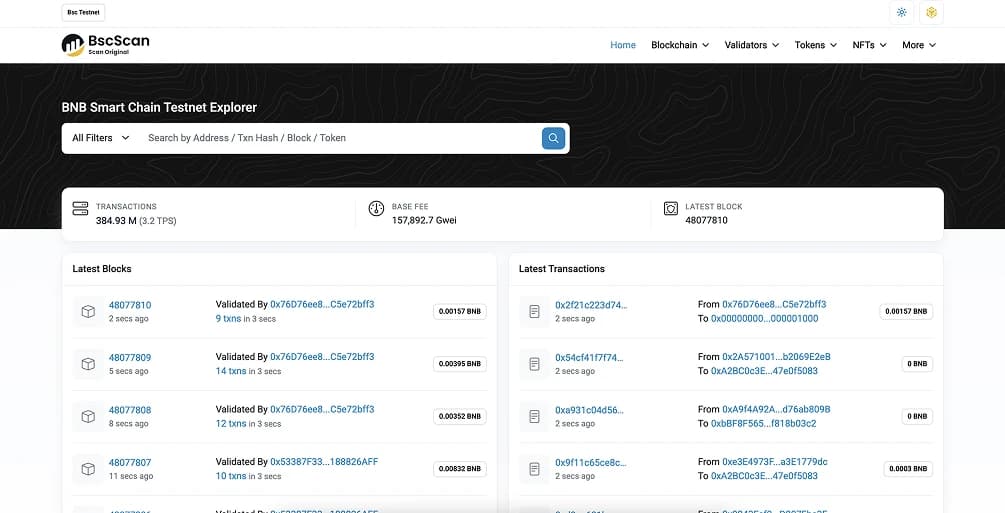Click the Latest Block cube icon
Image resolution: width=1005 pixels, height=513 pixels.
coord(670,208)
